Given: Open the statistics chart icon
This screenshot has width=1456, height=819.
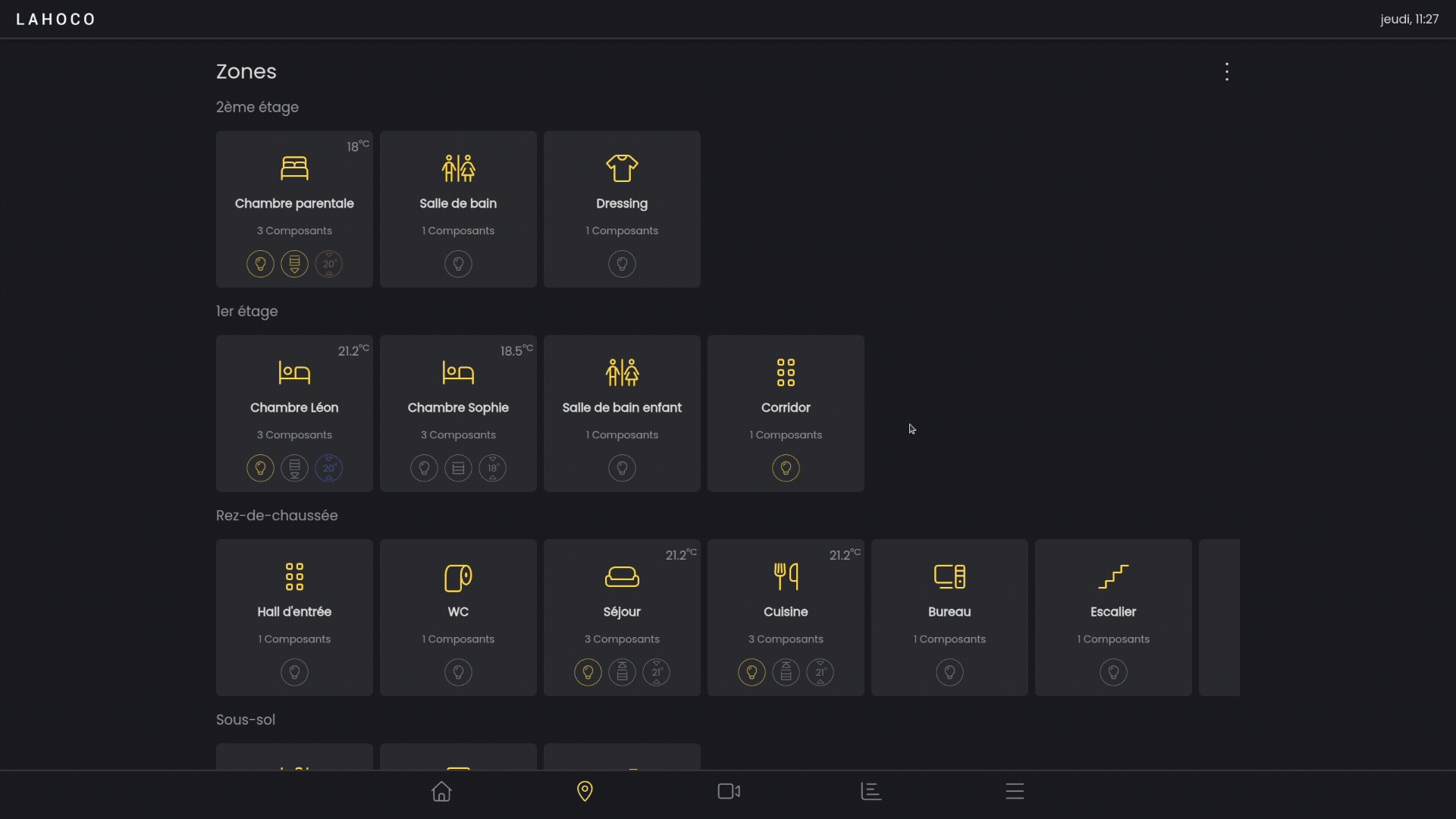Looking at the screenshot, I should 871,792.
